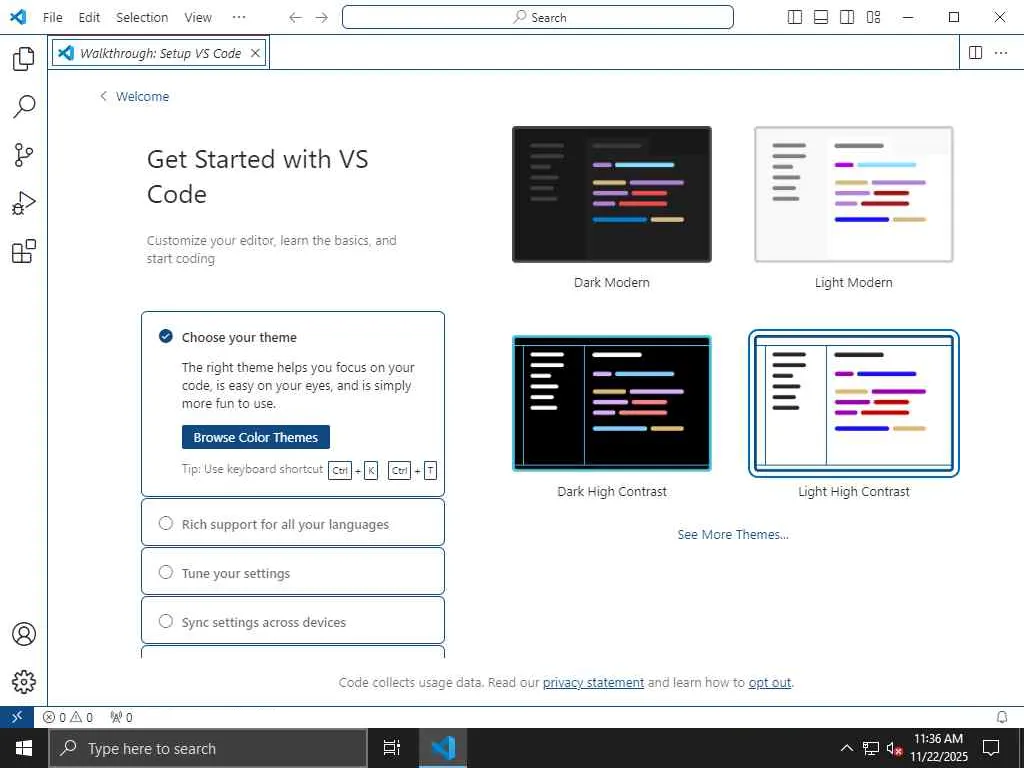Expand the Sync settings across devices step
This screenshot has height=768, width=1024.
(293, 620)
